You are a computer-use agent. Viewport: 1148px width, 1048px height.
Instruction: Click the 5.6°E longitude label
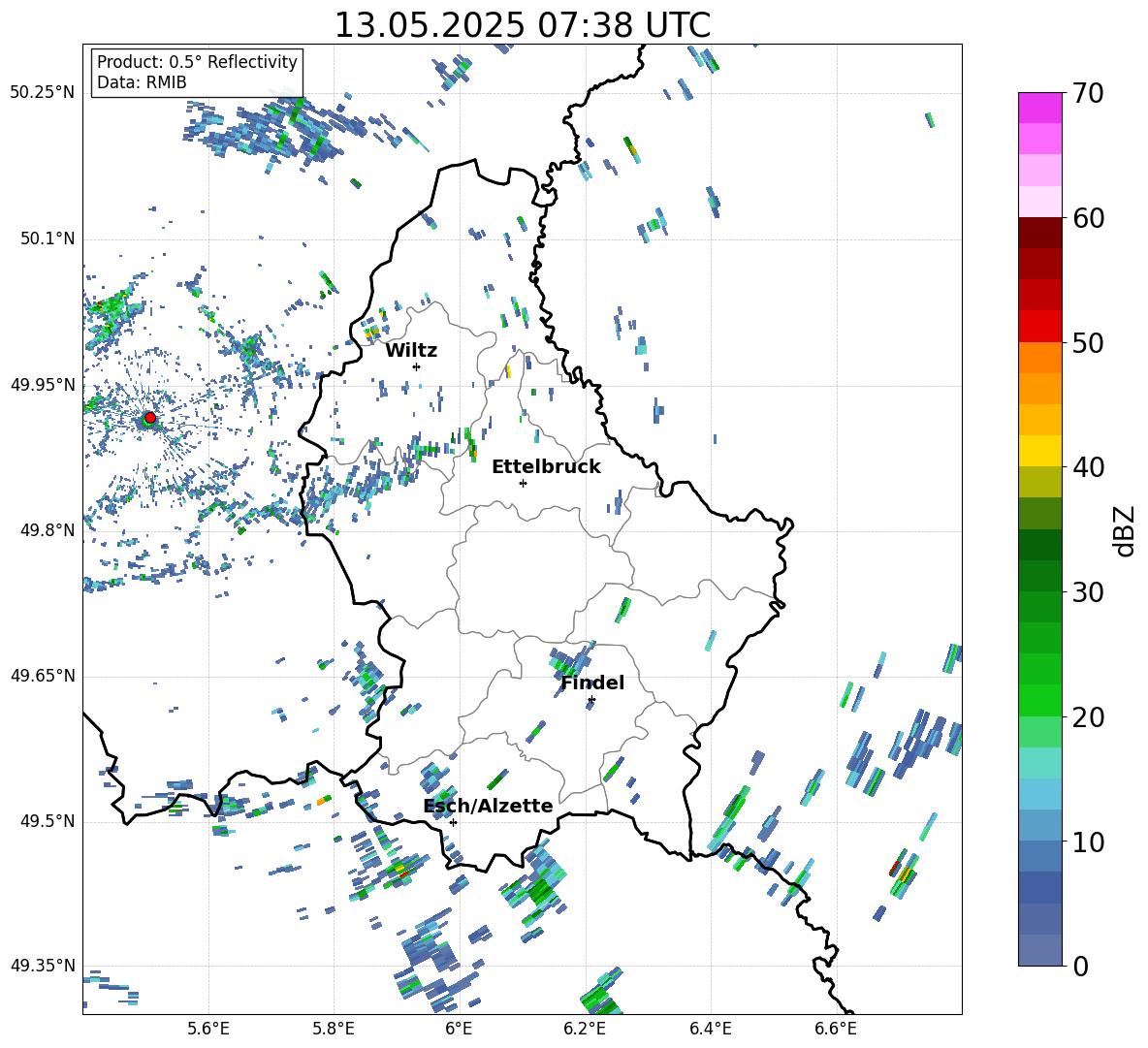point(208,1029)
